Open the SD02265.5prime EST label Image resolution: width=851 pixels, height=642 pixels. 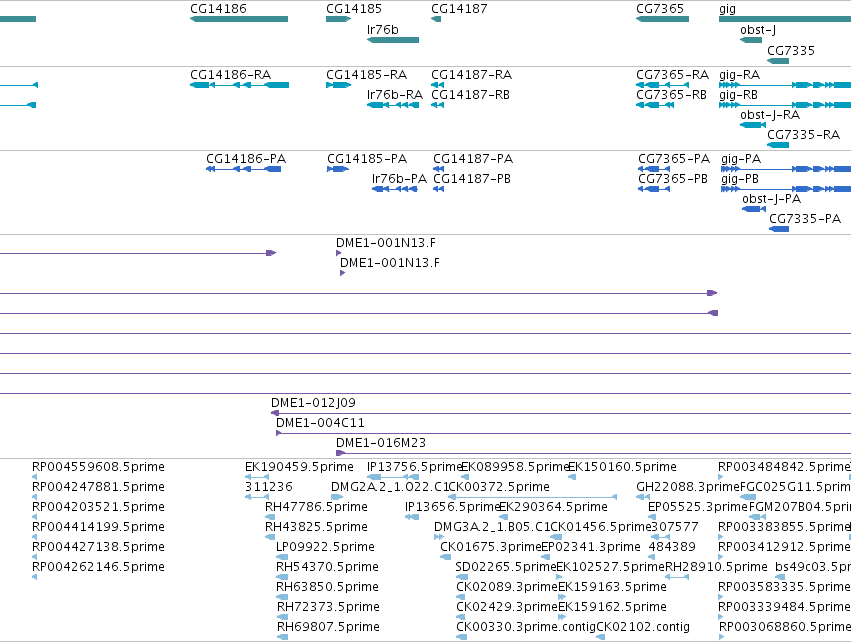pyautogui.click(x=506, y=567)
